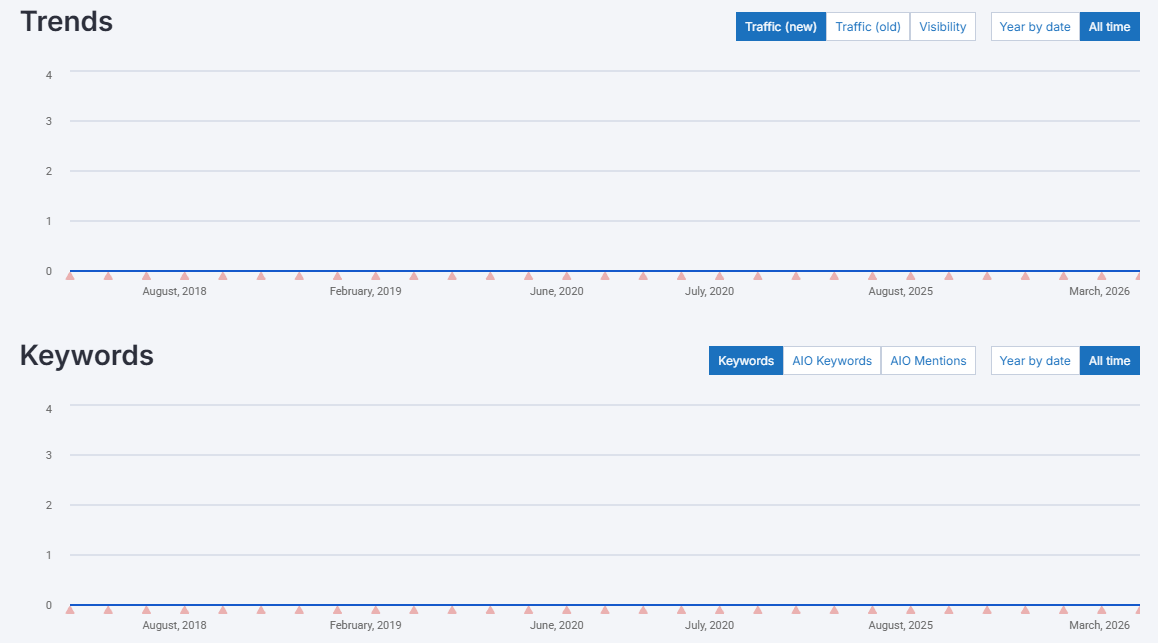Choose Year by date for Trends
Viewport: 1158px width, 643px height.
[x=1035, y=27]
